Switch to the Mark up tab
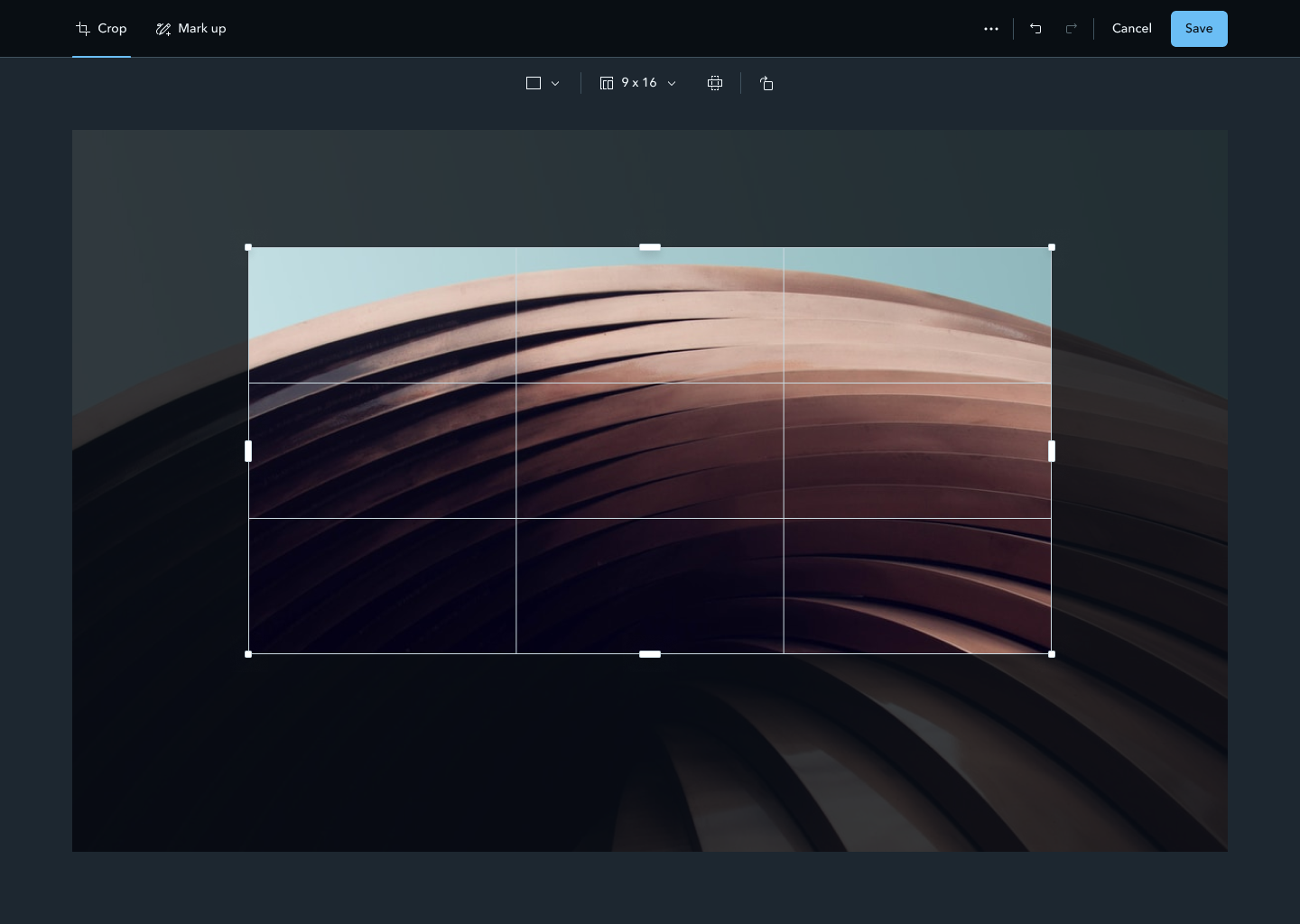Image resolution: width=1300 pixels, height=924 pixels. click(190, 28)
